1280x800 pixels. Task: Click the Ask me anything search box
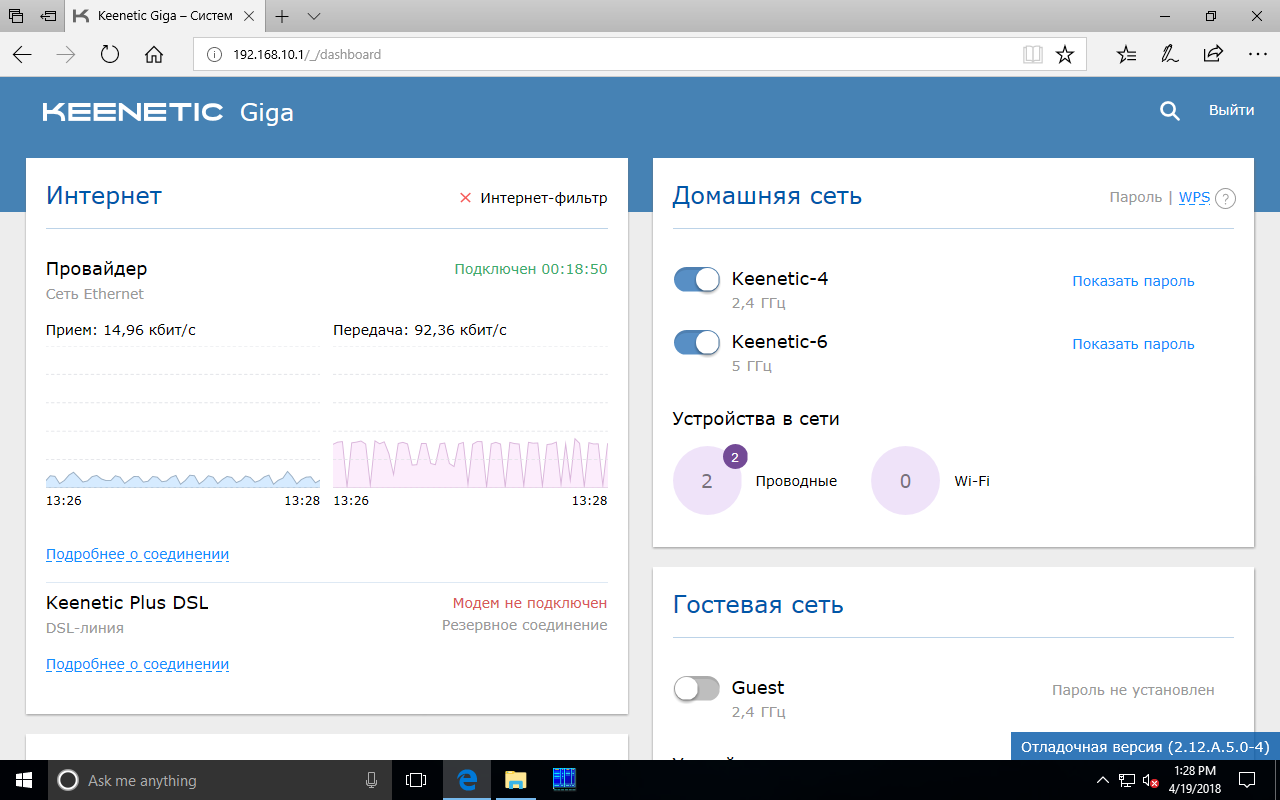click(x=219, y=780)
